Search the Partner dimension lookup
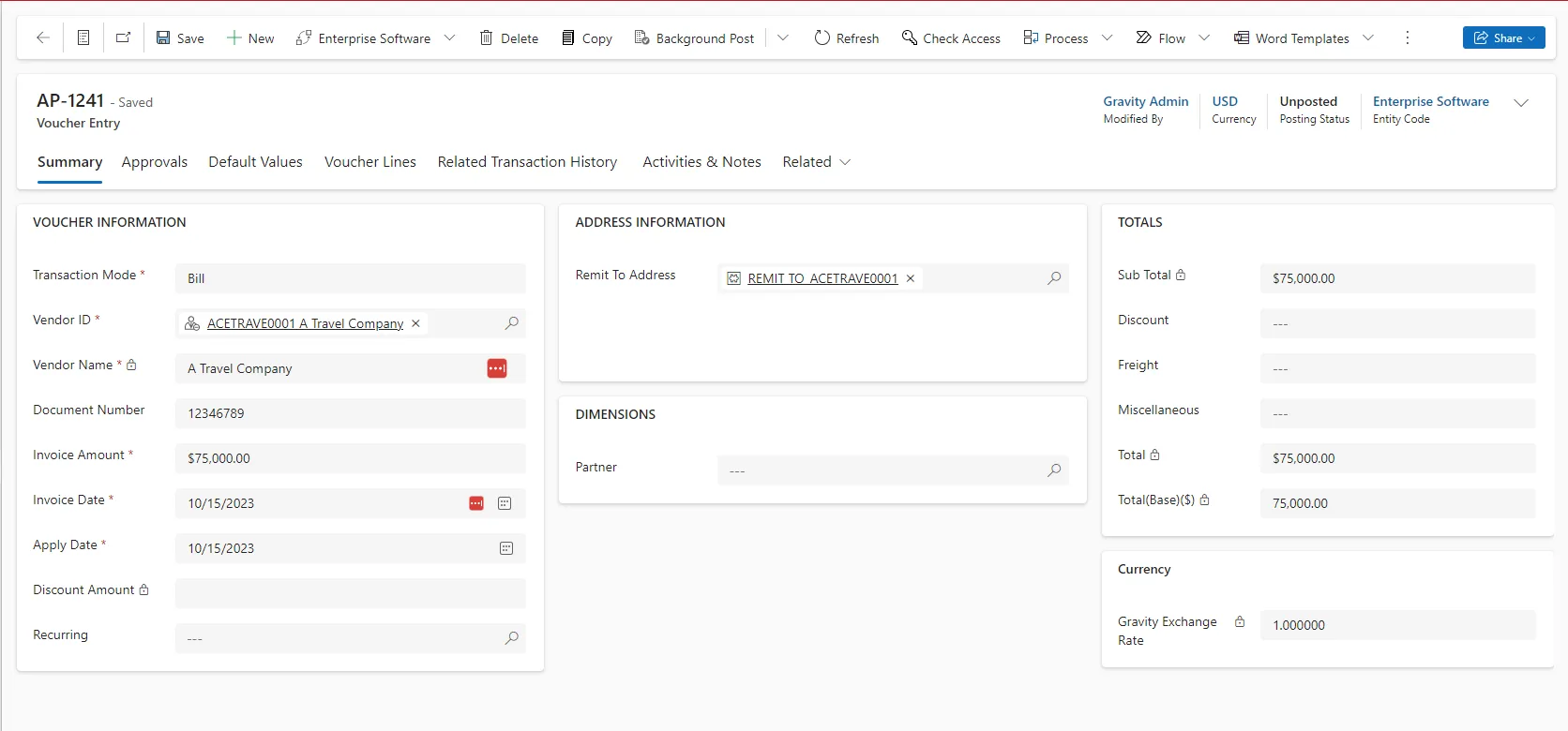This screenshot has width=1568, height=731. [x=1054, y=470]
